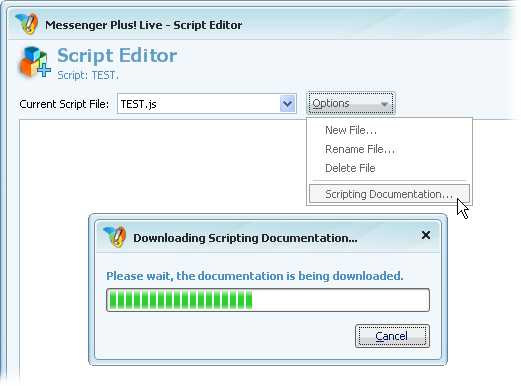This screenshot has width=521, height=386.
Task: Click the 'Script: TEST.' subtitle text
Action: click(x=88, y=75)
